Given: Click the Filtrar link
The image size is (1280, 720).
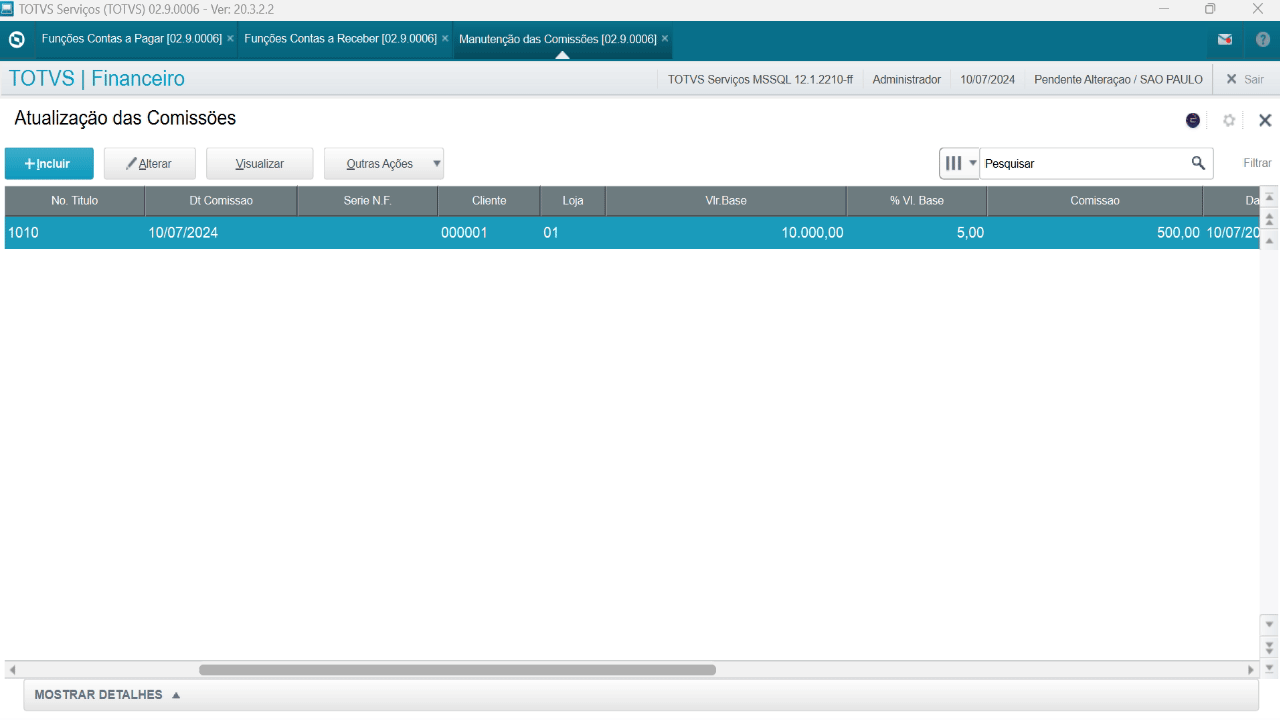Looking at the screenshot, I should [x=1257, y=163].
